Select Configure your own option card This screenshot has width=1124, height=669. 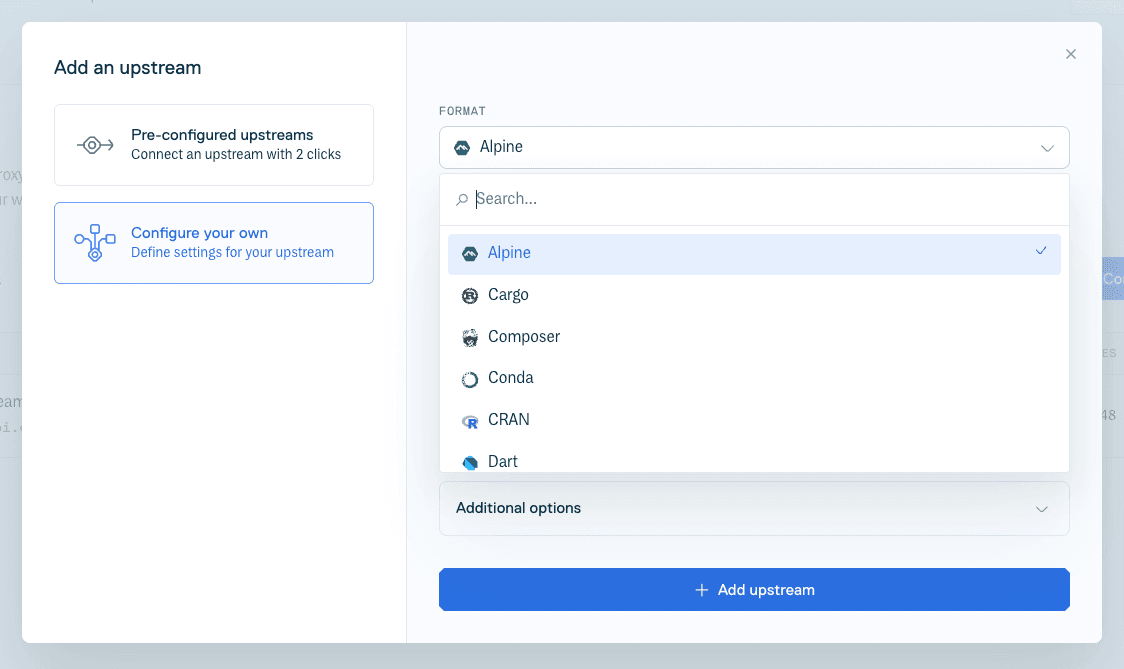pyautogui.click(x=214, y=243)
